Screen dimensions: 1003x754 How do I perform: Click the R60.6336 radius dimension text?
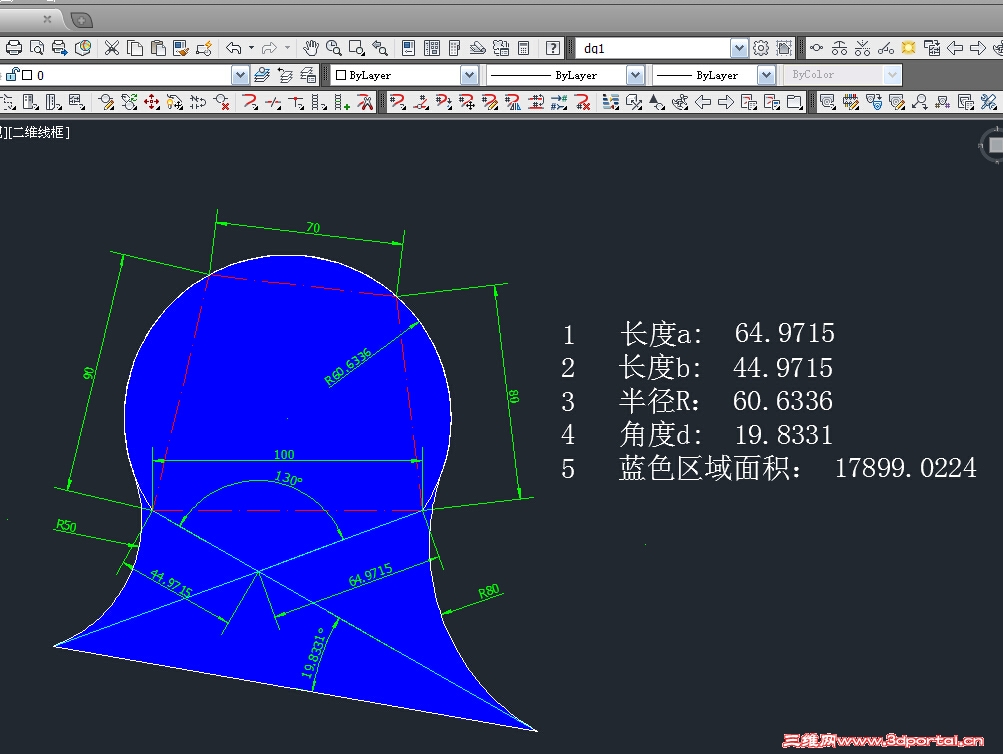348,367
